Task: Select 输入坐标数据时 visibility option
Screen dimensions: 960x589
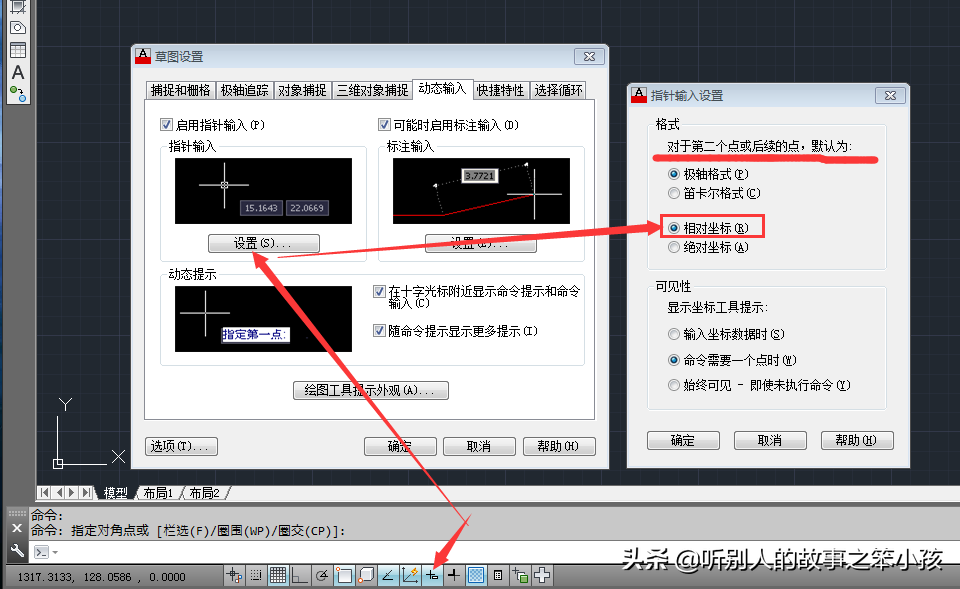Action: (x=674, y=334)
